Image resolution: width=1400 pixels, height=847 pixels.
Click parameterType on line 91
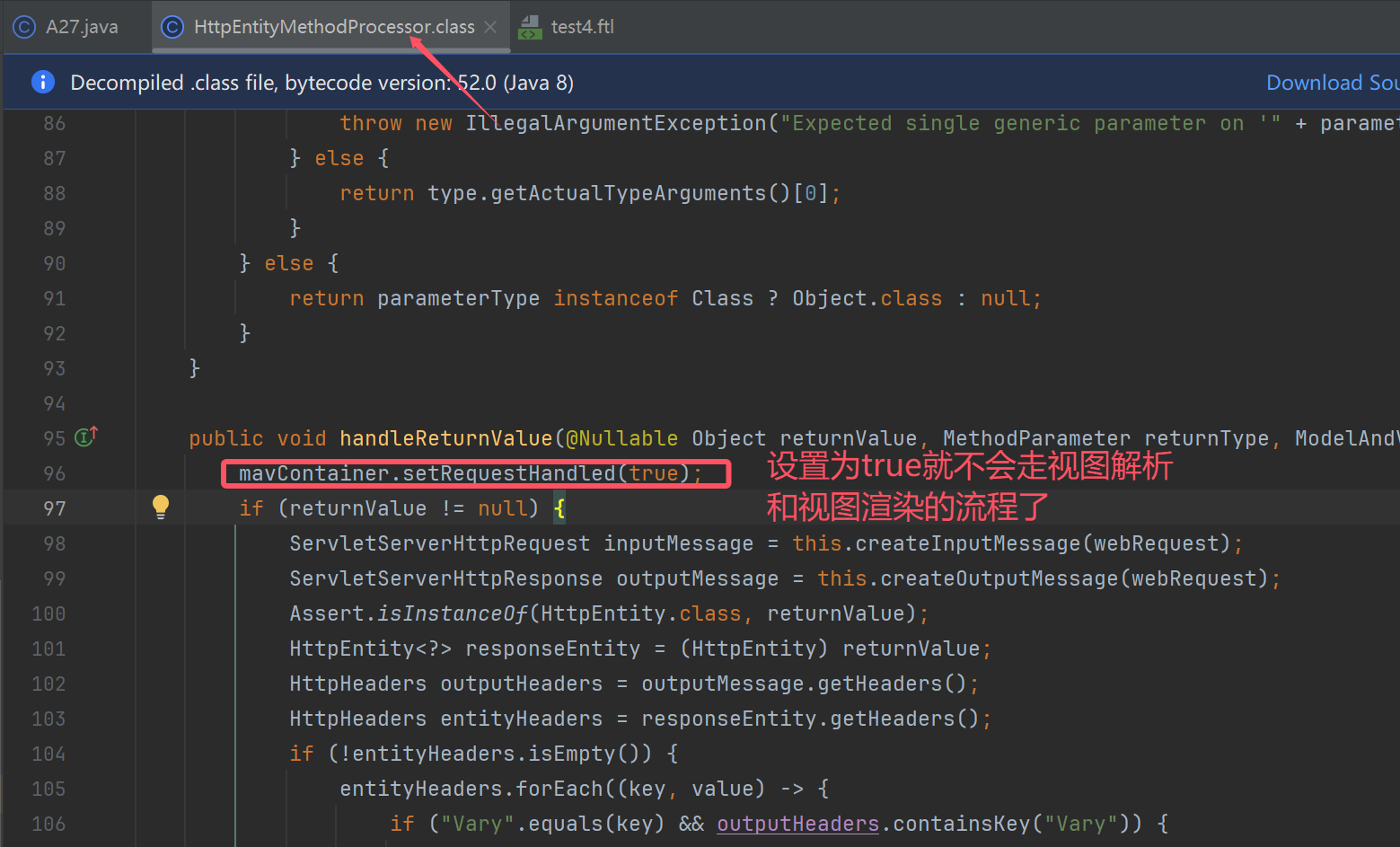pos(458,298)
